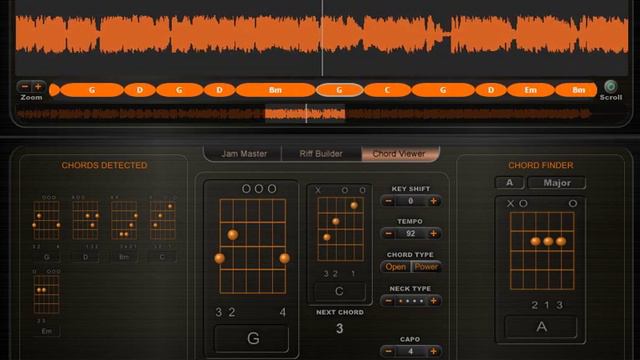This screenshot has width=640, height=360.
Task: Zoom in waveform with plus button
Action: point(38,87)
